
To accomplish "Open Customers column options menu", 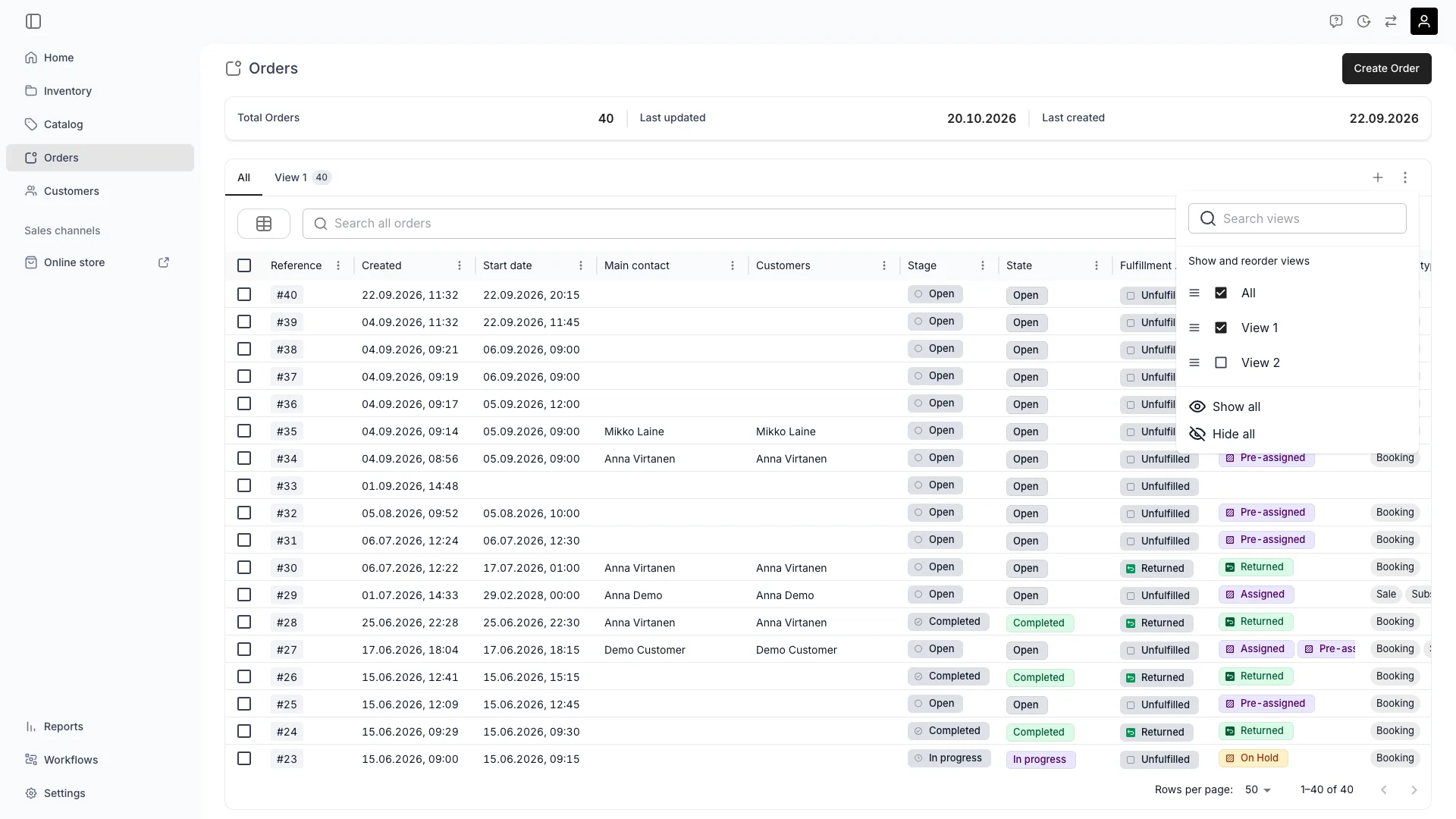I will [x=884, y=265].
